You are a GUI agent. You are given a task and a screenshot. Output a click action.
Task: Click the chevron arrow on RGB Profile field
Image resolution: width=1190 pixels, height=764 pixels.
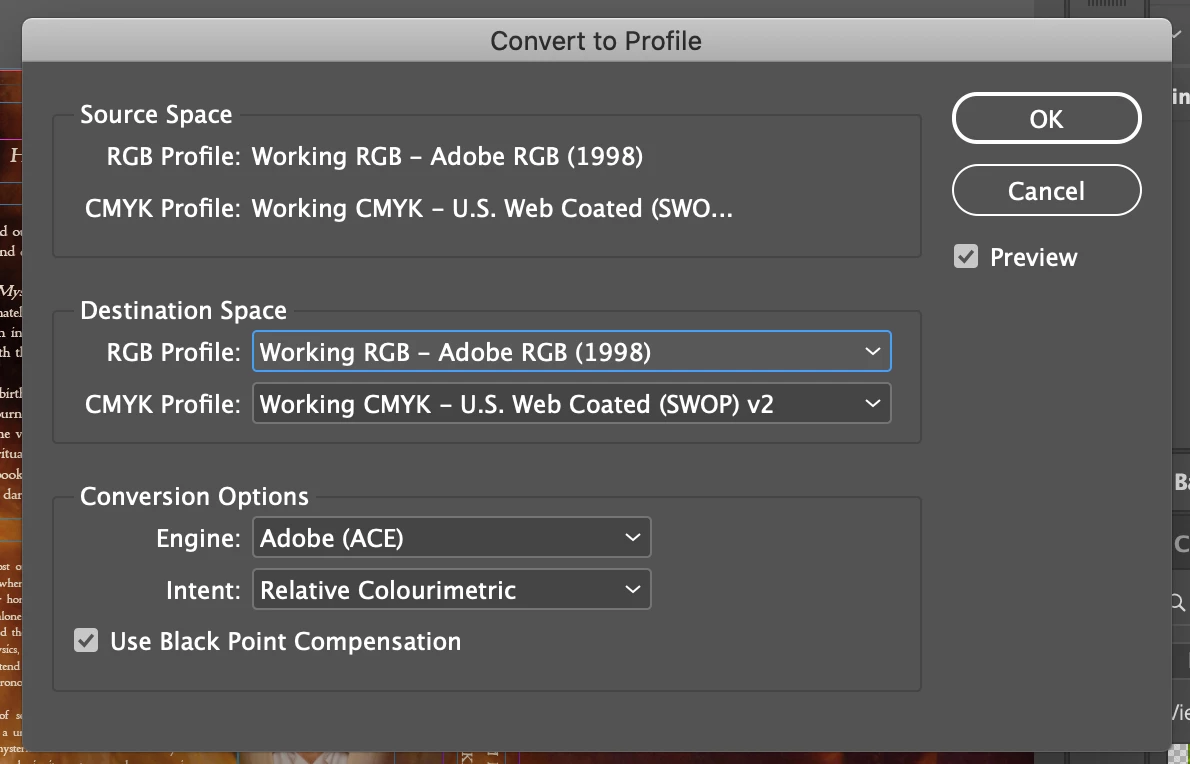[x=873, y=352]
